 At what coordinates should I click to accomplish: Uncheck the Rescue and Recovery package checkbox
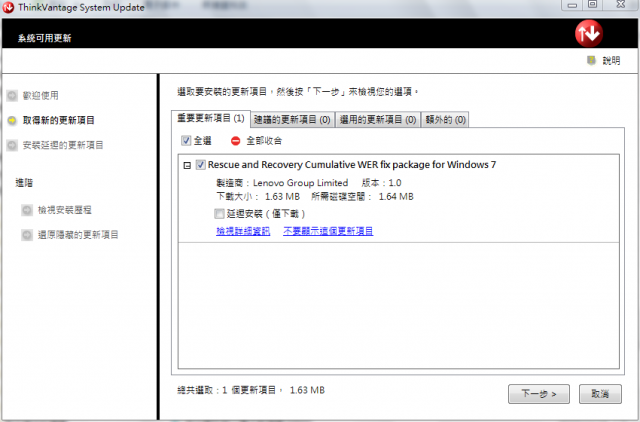coord(201,165)
